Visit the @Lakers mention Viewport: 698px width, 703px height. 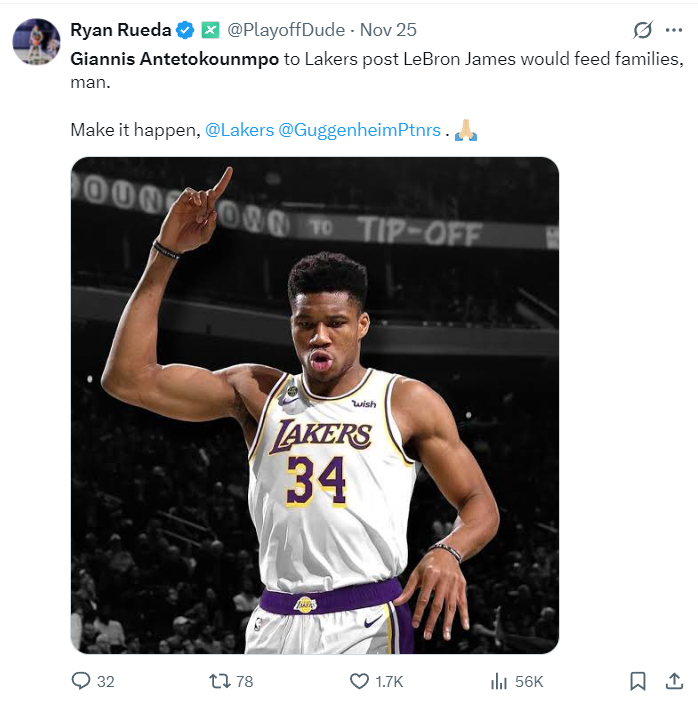click(x=239, y=130)
